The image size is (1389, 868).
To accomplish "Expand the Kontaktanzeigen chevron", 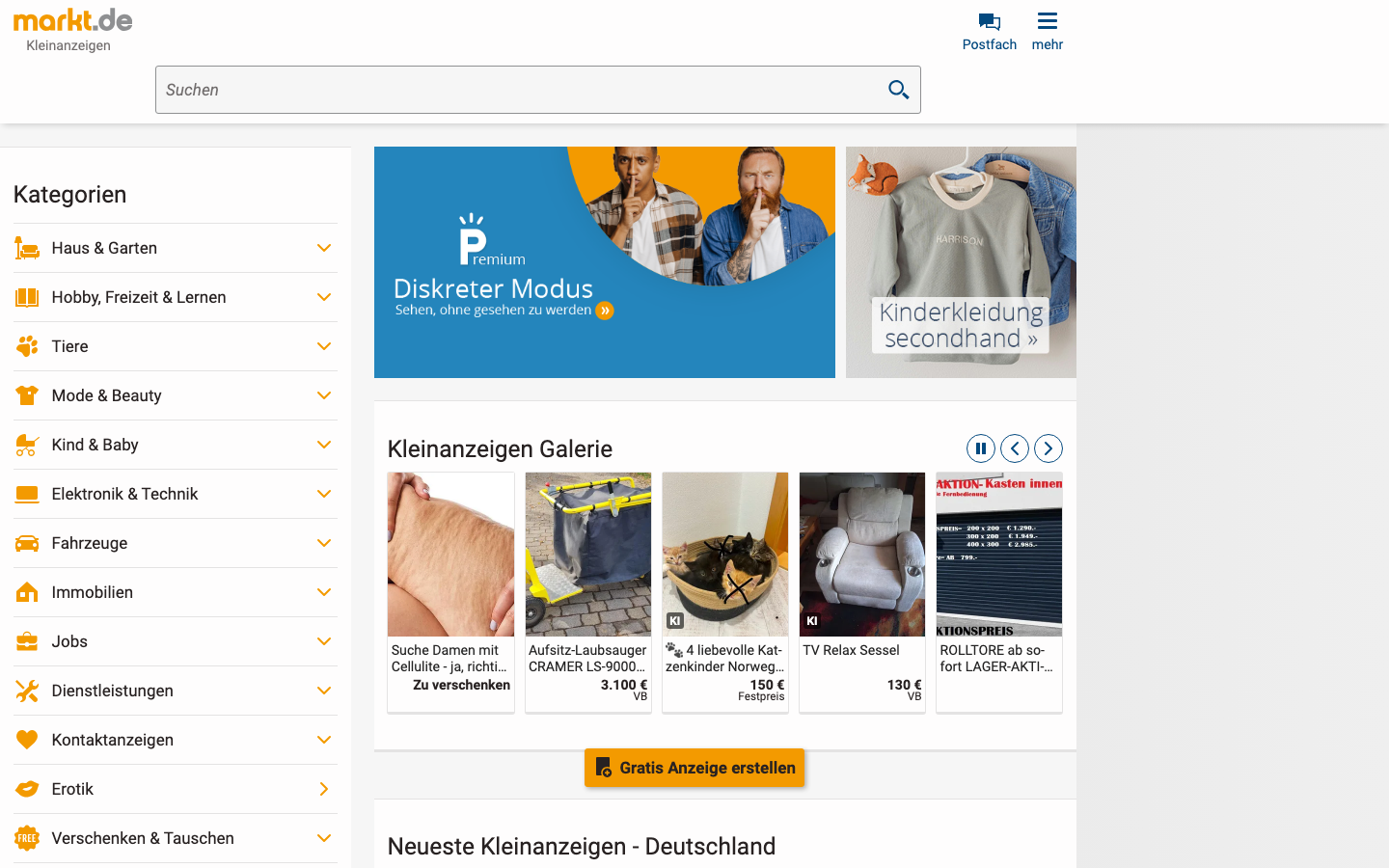I will tap(324, 740).
